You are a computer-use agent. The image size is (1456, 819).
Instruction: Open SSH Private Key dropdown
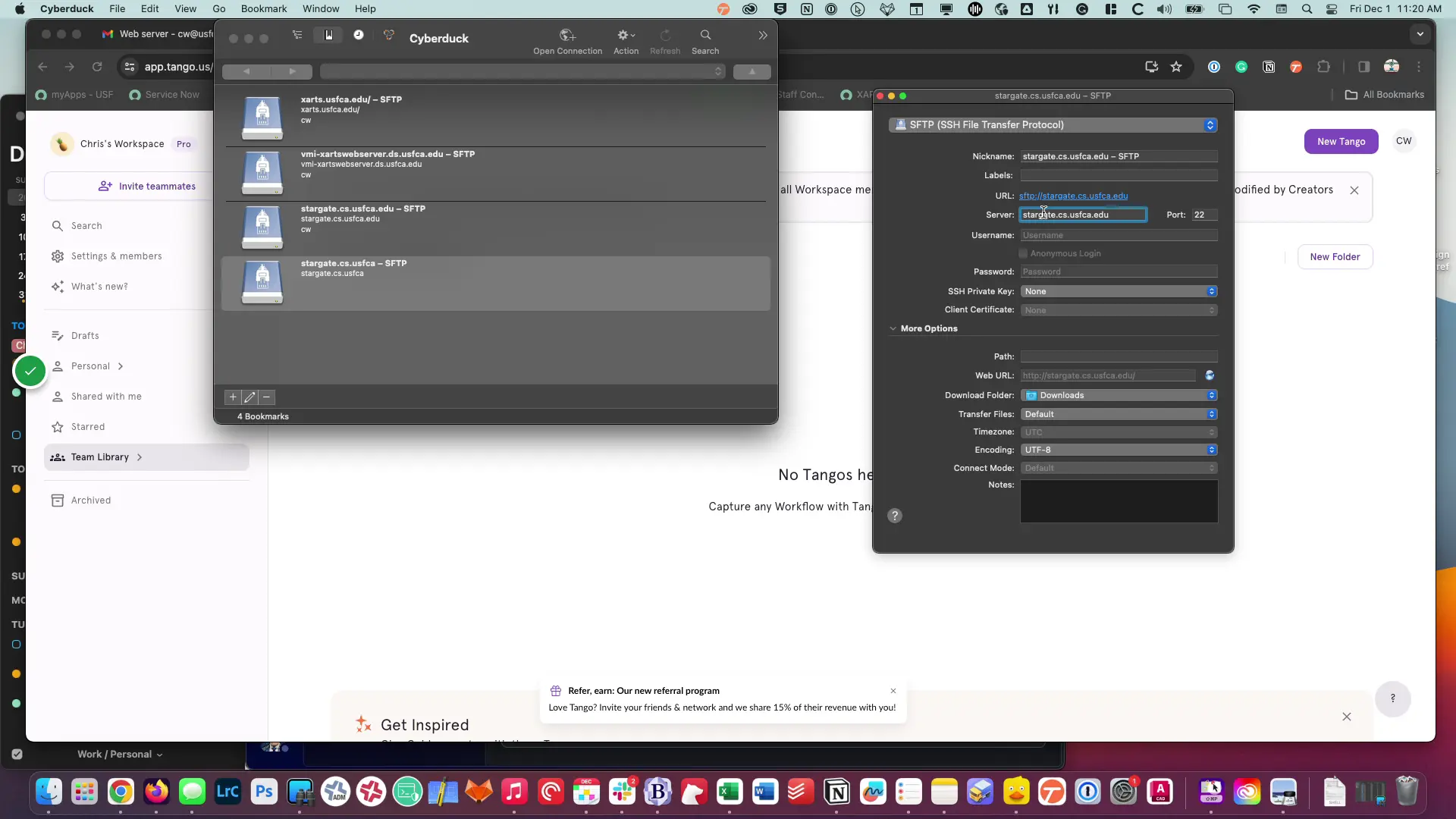(x=1119, y=291)
